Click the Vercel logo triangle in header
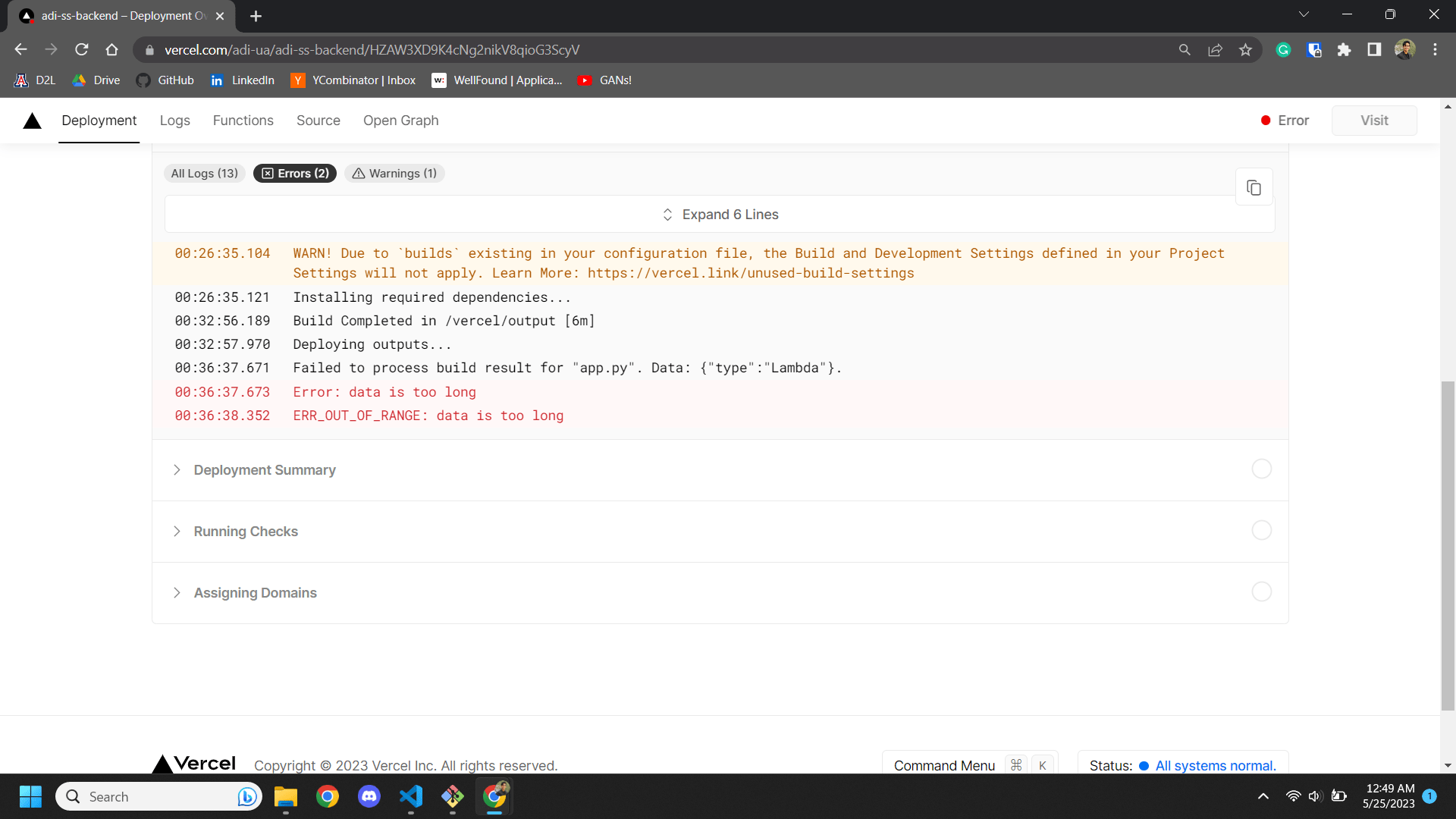The width and height of the screenshot is (1456, 819). [x=32, y=121]
